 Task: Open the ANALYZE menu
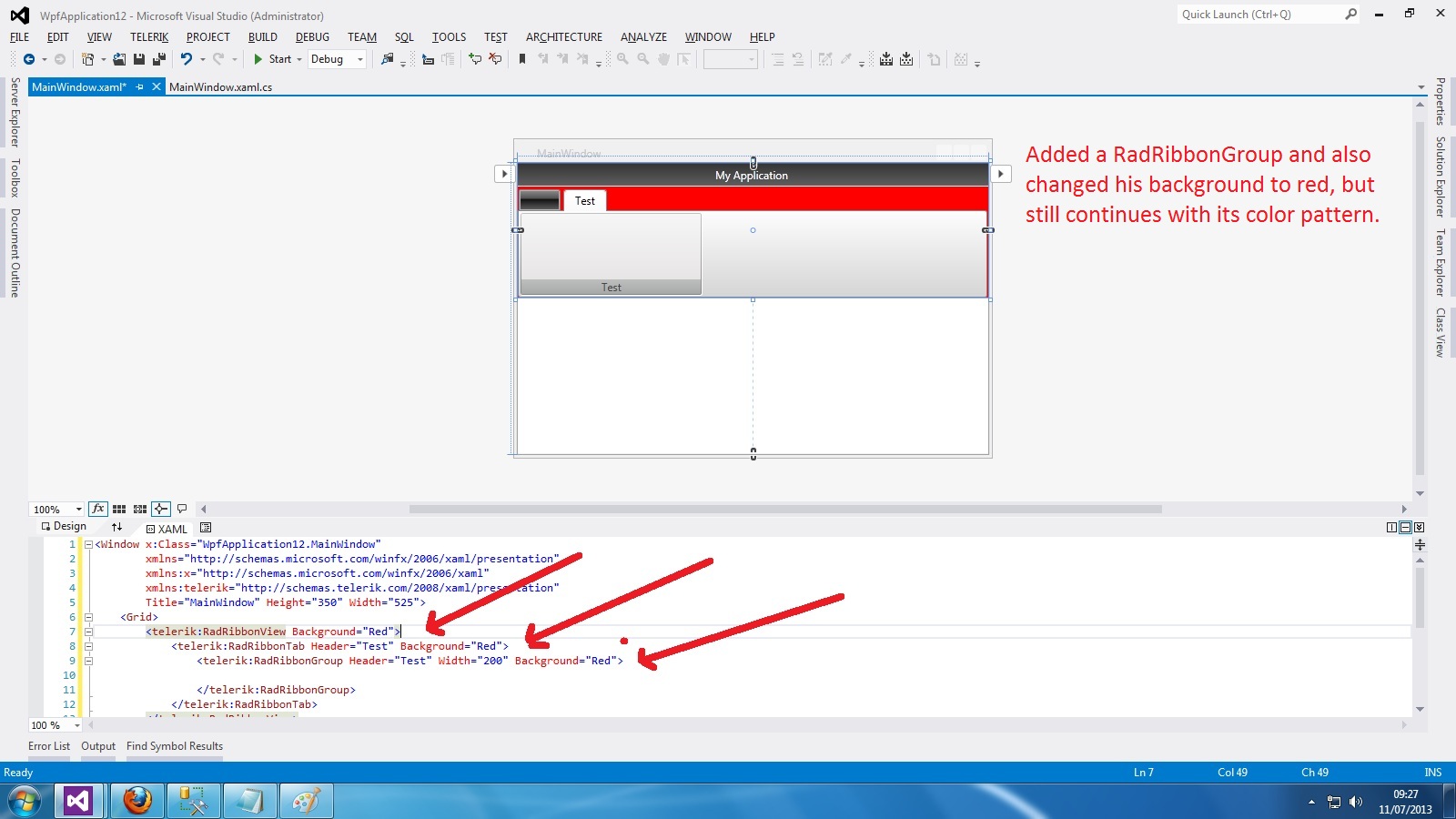(643, 37)
